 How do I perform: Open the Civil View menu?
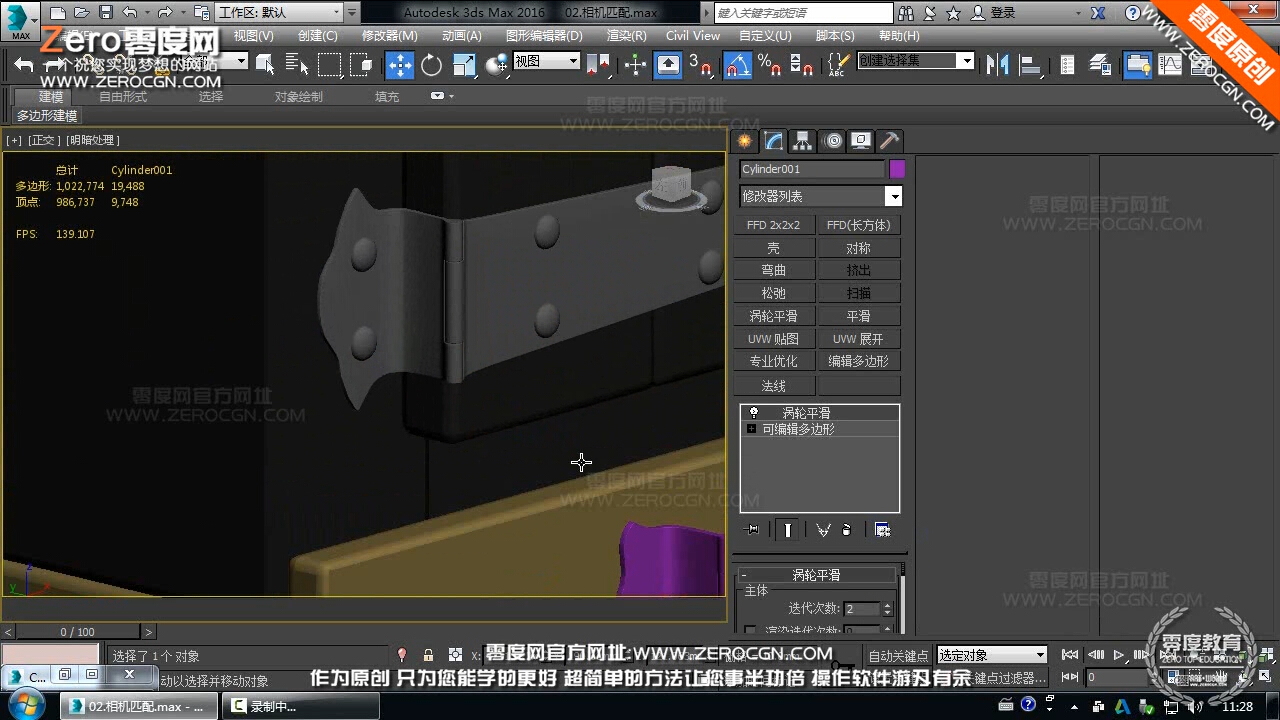tap(693, 35)
